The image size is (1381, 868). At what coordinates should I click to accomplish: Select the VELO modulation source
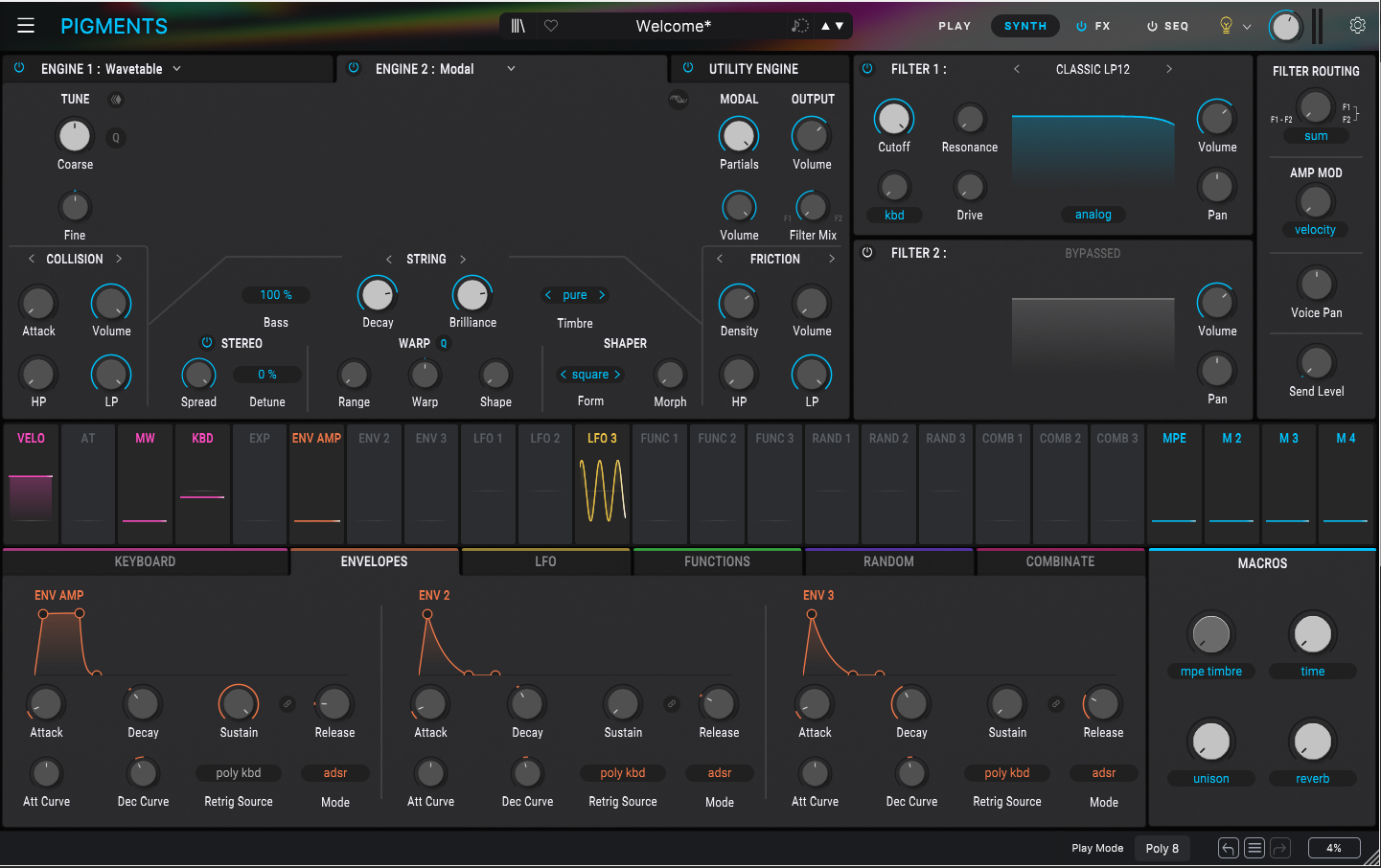[x=31, y=486]
